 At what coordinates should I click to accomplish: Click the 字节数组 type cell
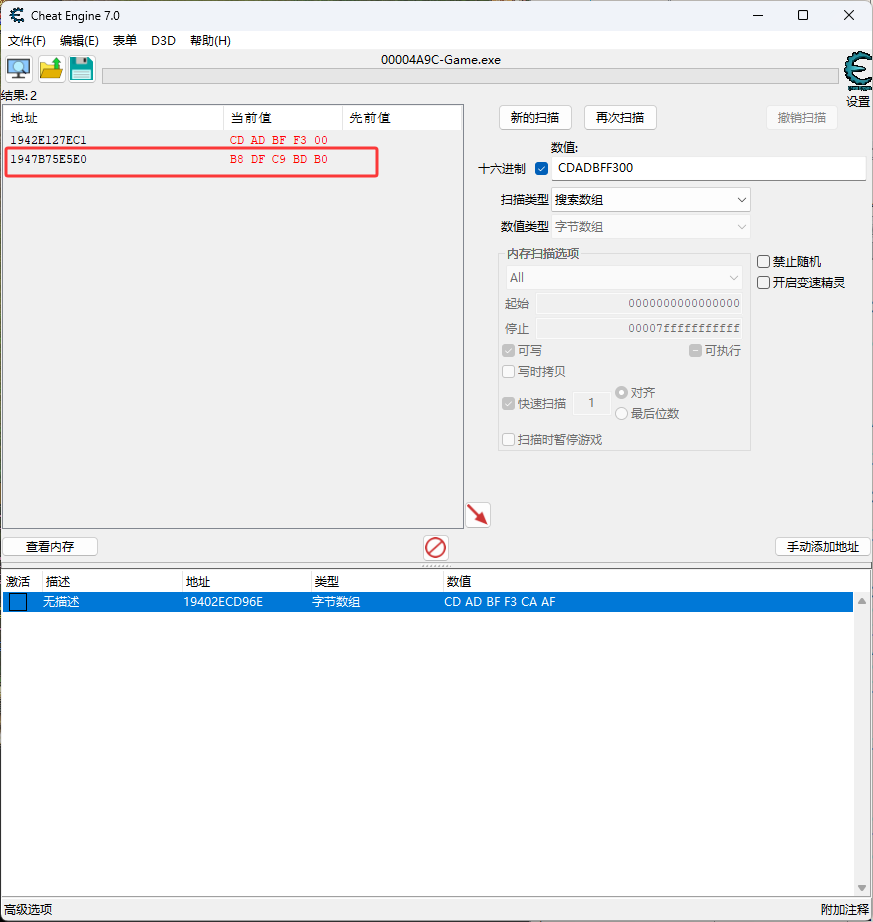click(x=336, y=602)
